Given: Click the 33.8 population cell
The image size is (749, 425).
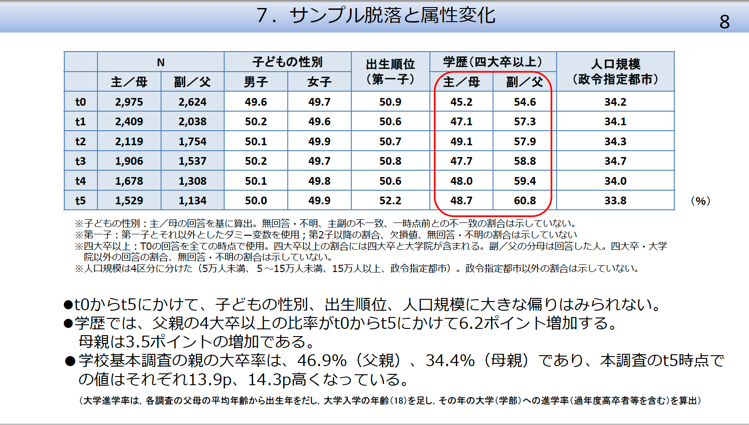Looking at the screenshot, I should tap(615, 199).
